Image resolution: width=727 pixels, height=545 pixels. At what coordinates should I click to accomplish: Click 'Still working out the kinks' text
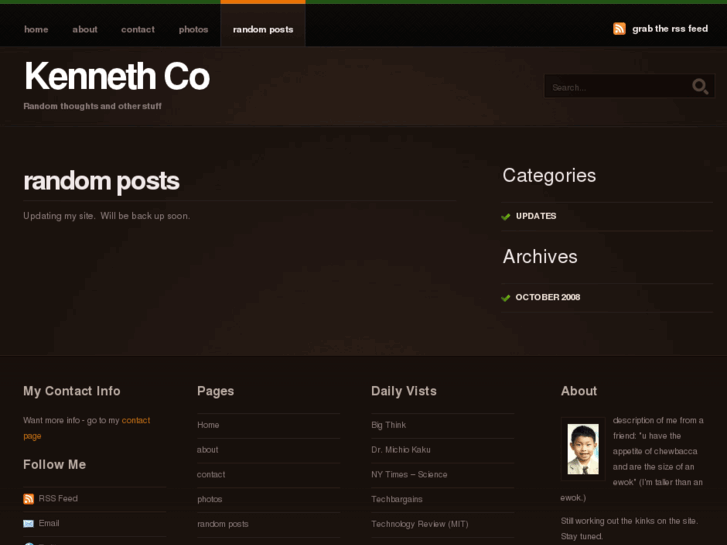629,528
